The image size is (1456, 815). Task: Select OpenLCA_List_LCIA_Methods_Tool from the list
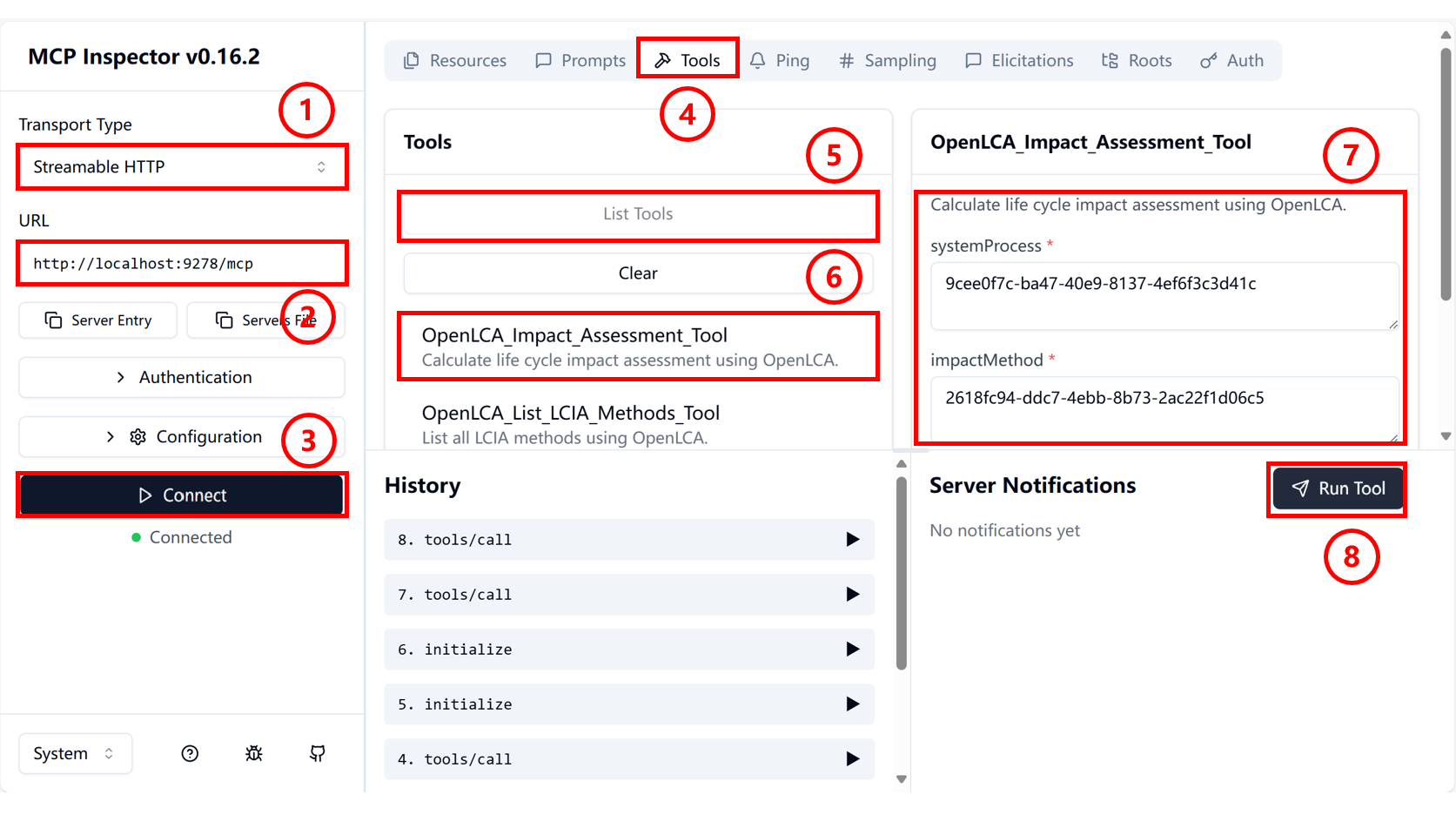tap(570, 423)
